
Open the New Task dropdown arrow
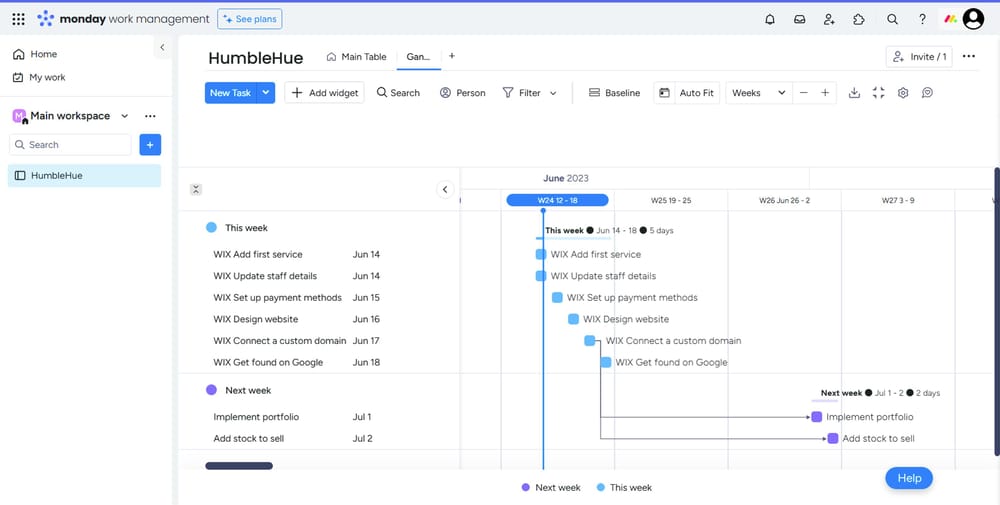point(266,93)
